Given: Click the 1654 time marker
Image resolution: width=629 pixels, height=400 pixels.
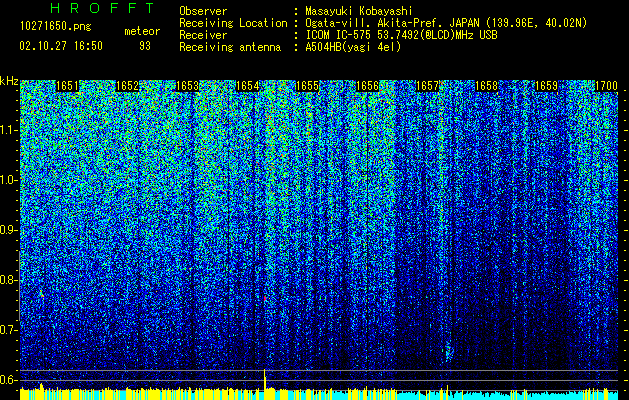Looking at the screenshot, I should pyautogui.click(x=248, y=86).
